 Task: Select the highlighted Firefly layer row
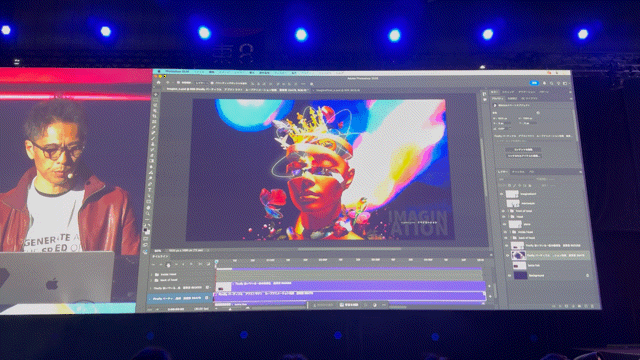[x=549, y=256]
